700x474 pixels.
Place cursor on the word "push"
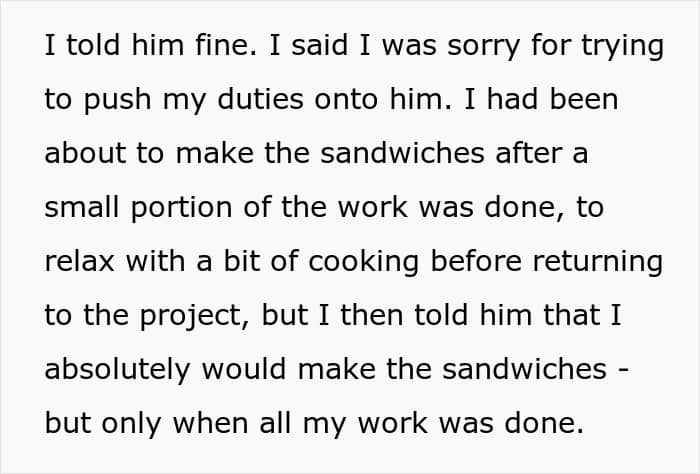tap(117, 101)
